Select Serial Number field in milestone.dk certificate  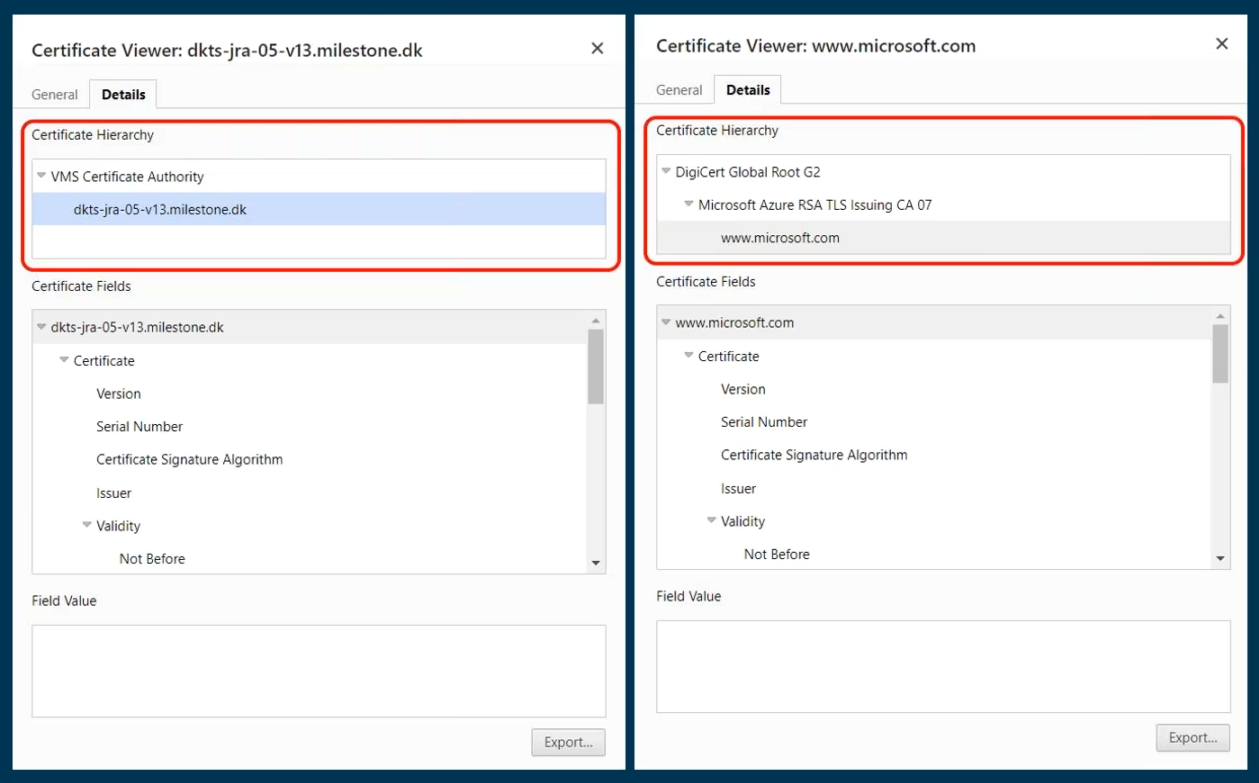139,427
